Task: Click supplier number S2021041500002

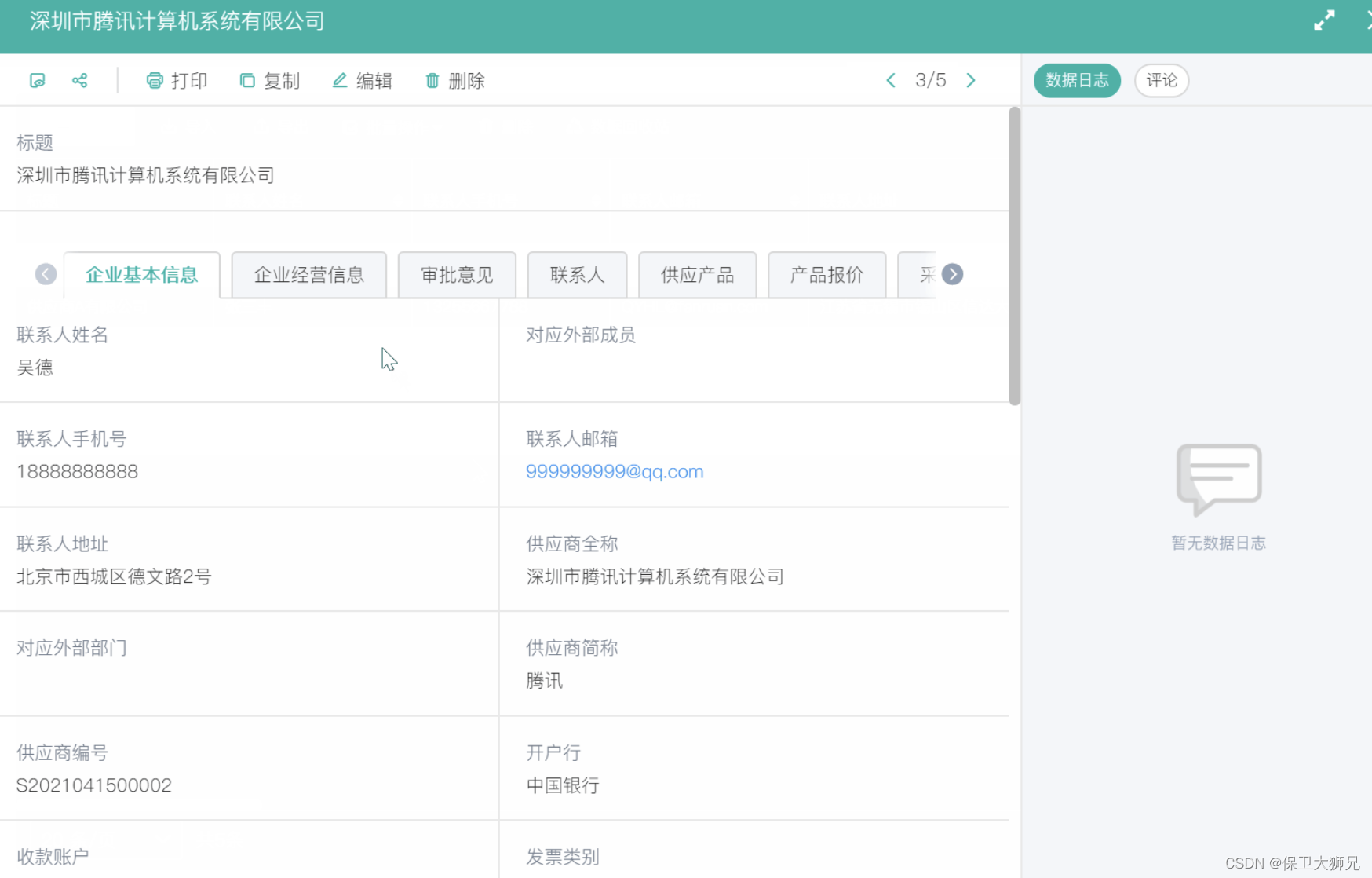Action: [94, 785]
